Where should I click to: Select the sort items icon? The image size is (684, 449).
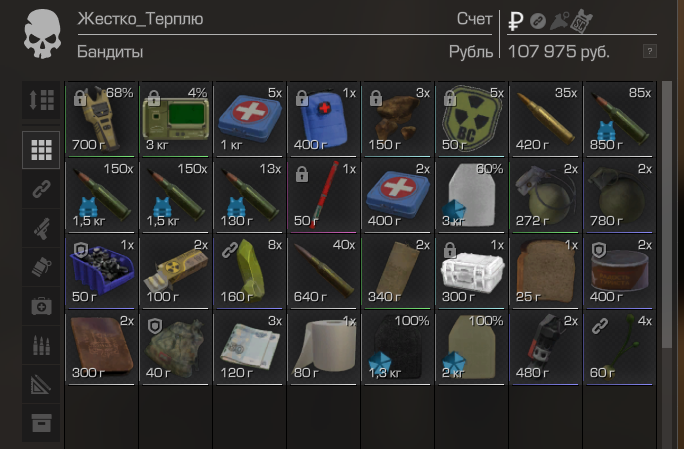(x=41, y=100)
